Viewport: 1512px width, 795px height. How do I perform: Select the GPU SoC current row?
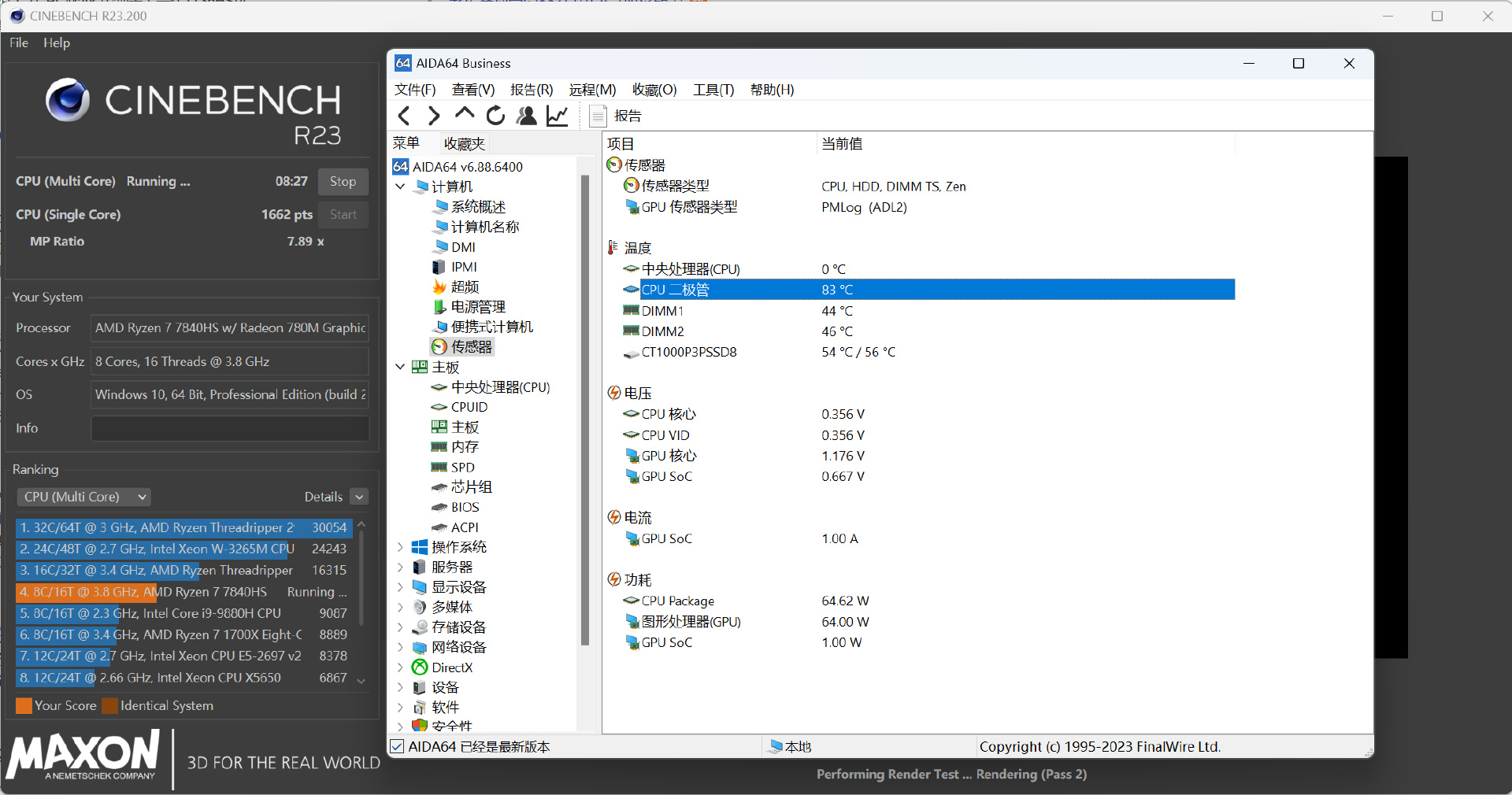(x=928, y=538)
